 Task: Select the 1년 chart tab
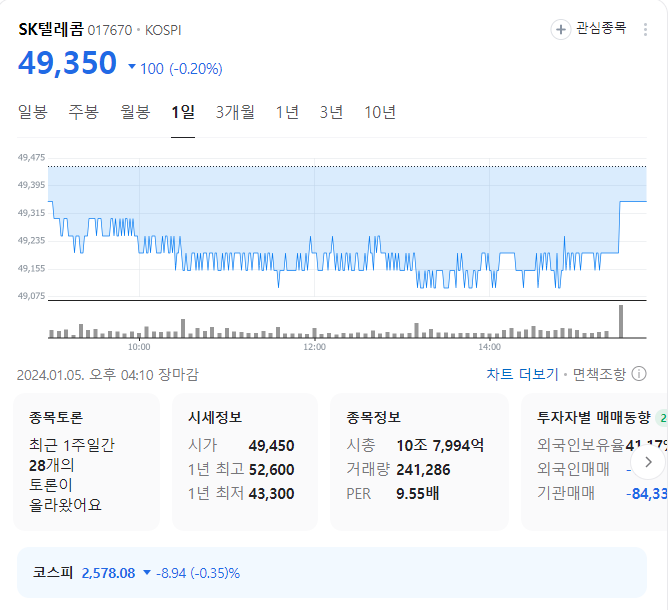click(x=287, y=112)
